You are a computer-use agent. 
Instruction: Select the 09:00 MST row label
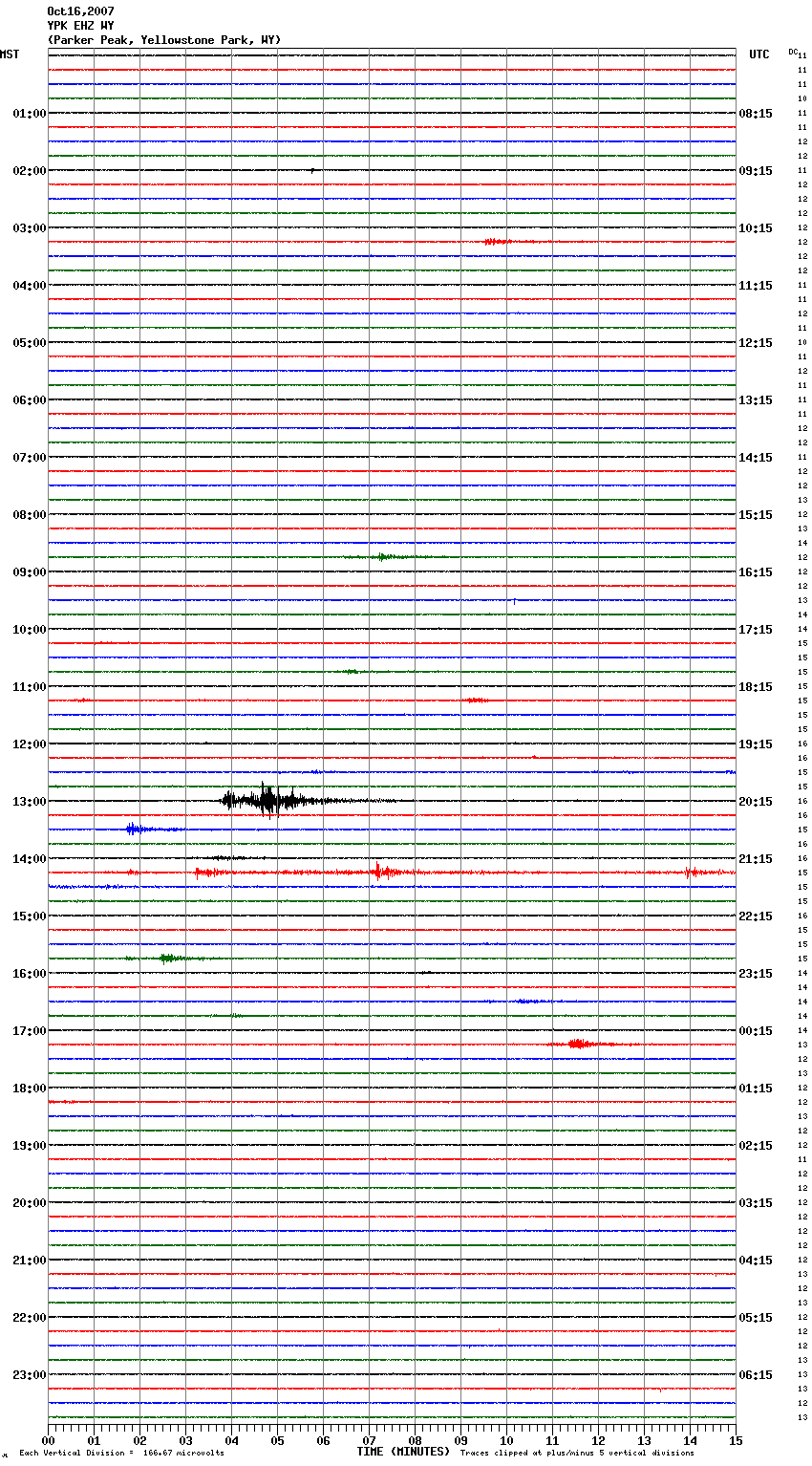(x=30, y=572)
